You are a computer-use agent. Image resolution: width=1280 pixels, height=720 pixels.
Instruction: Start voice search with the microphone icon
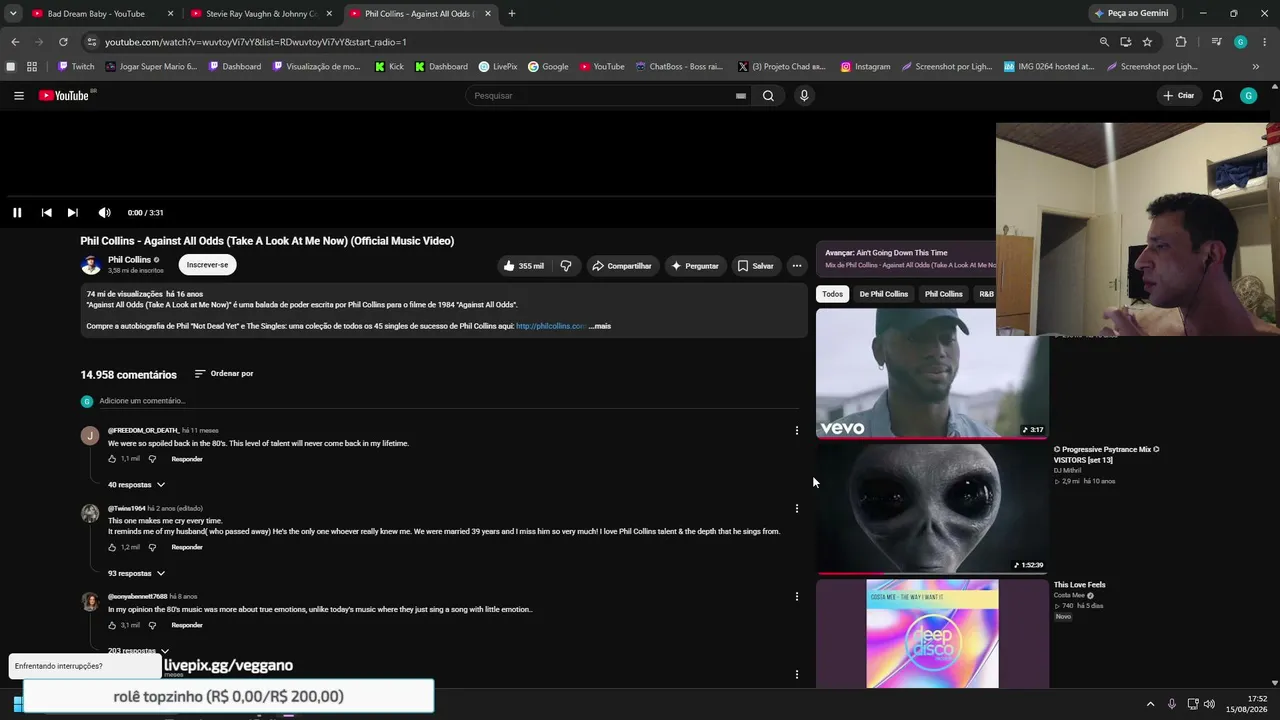(x=804, y=96)
